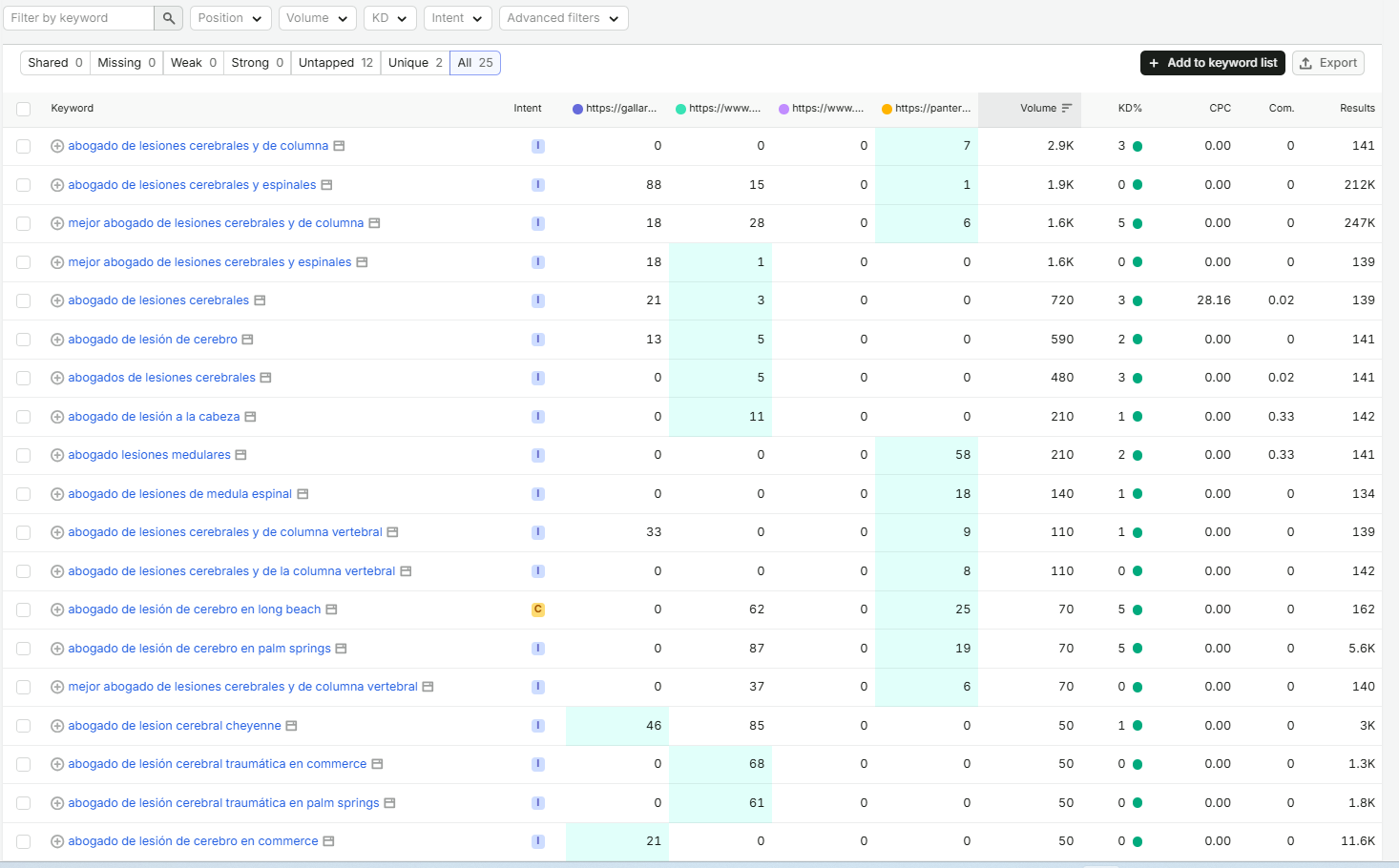Click plus icon beside 'abogado de lesión de cerebro'
The width and height of the screenshot is (1399, 868).
57,340
